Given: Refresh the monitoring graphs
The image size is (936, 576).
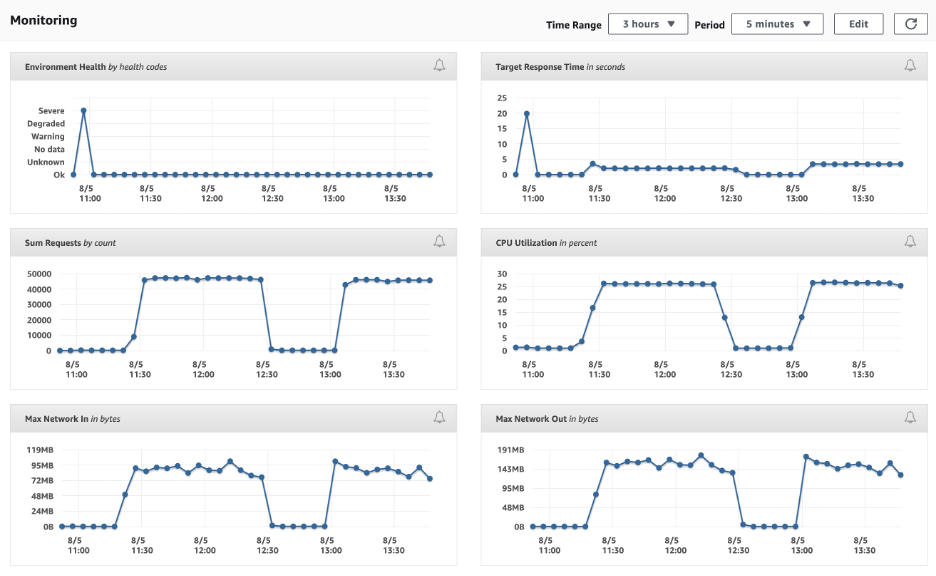Looking at the screenshot, I should pos(910,24).
